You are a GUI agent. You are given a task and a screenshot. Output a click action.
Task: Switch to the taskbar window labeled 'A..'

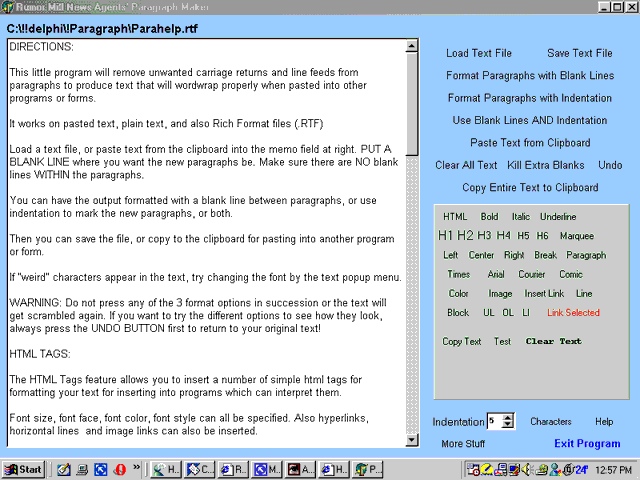300,470
